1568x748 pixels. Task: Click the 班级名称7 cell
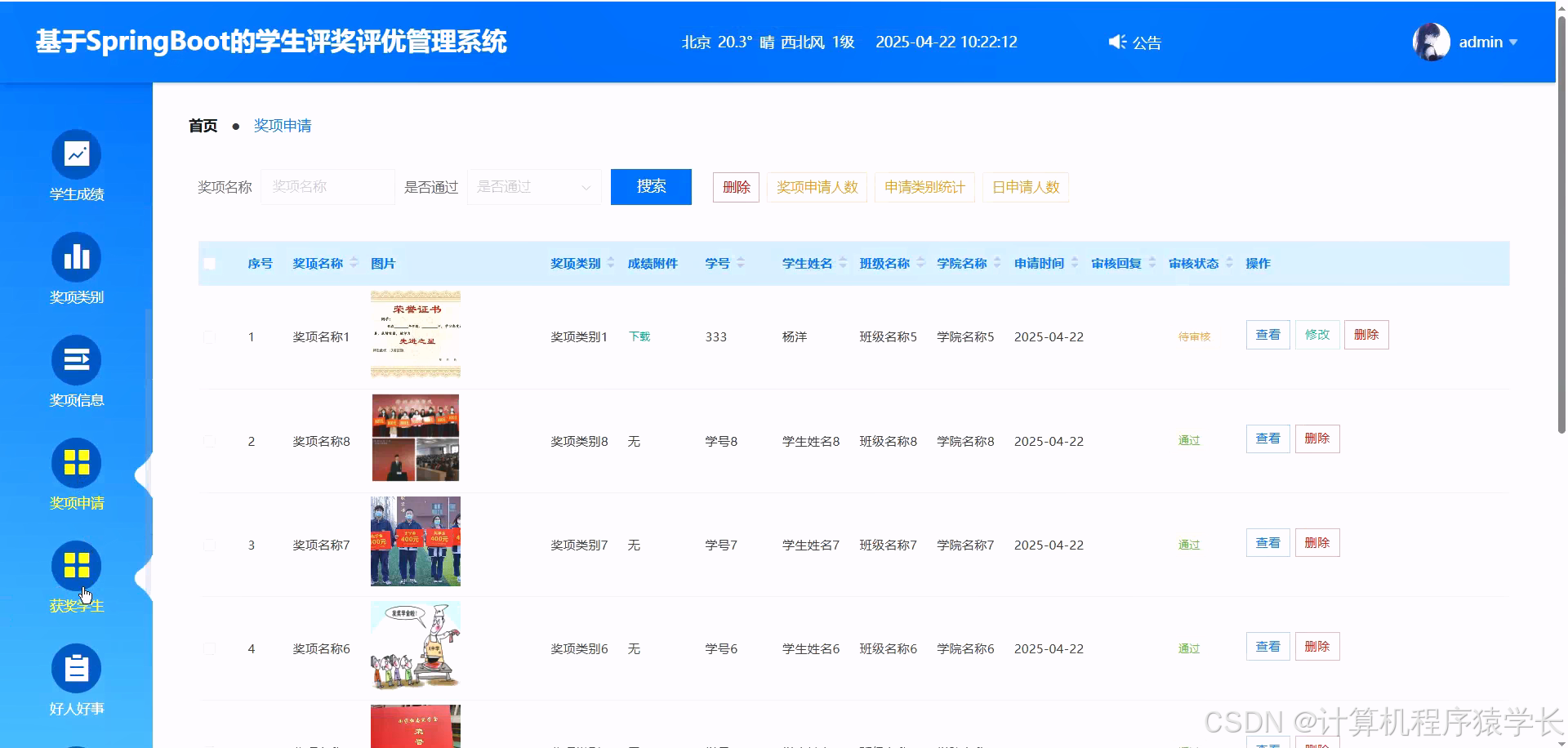[x=889, y=545]
